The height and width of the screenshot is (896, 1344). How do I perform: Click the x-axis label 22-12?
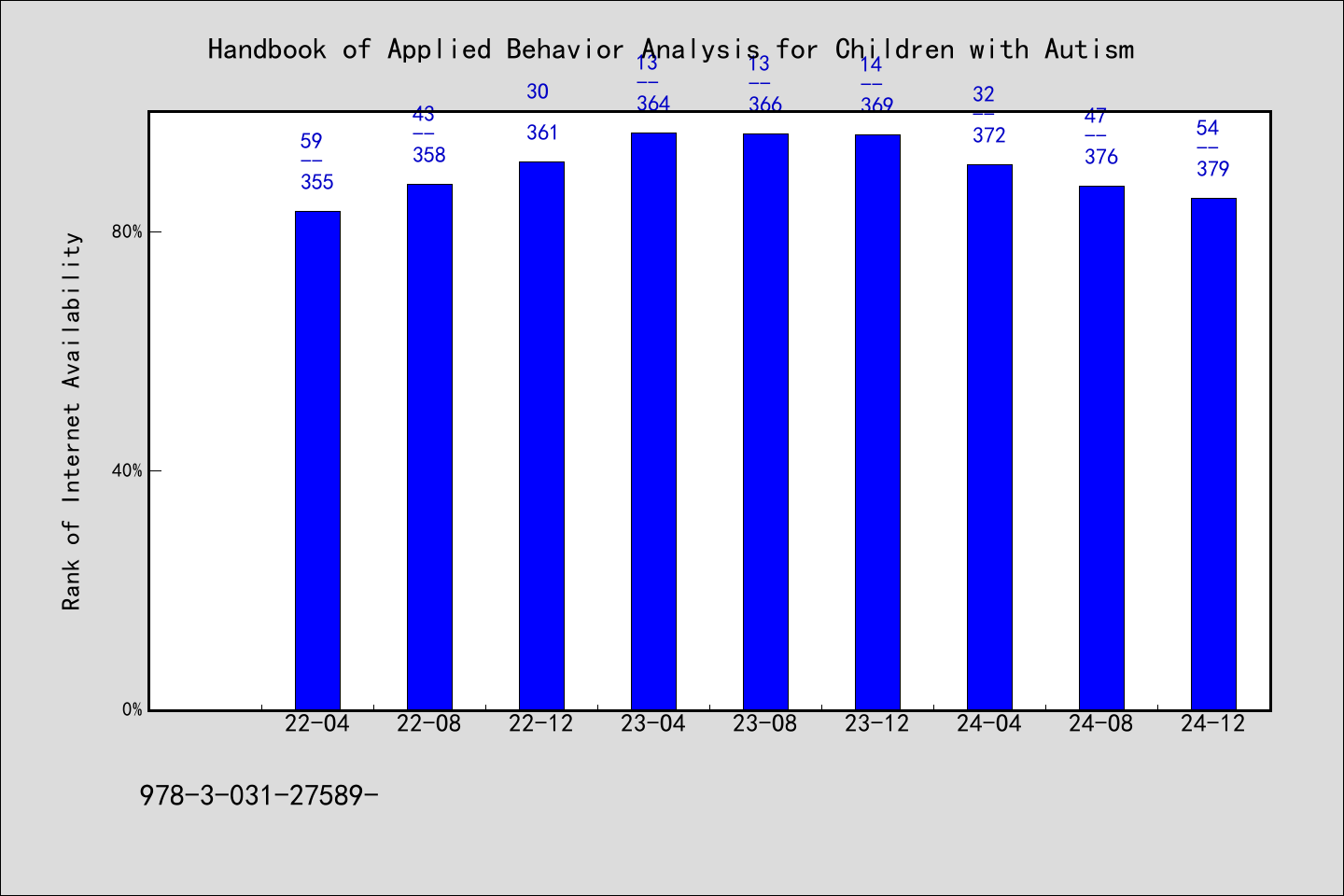[541, 724]
